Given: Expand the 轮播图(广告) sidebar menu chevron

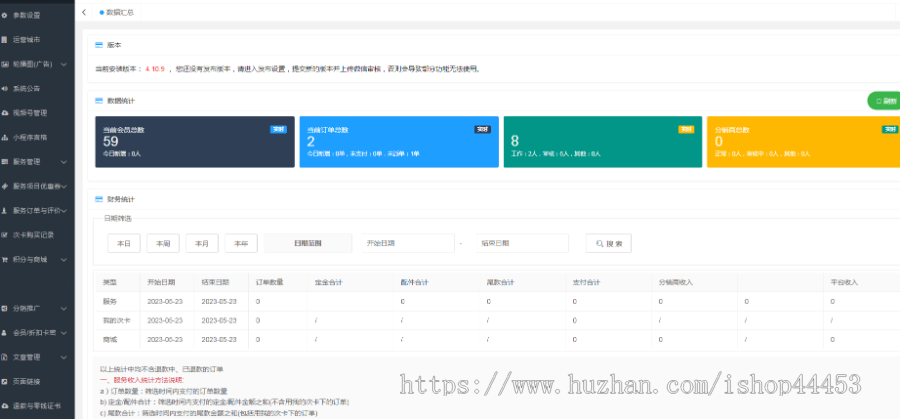Looking at the screenshot, I should (64, 65).
